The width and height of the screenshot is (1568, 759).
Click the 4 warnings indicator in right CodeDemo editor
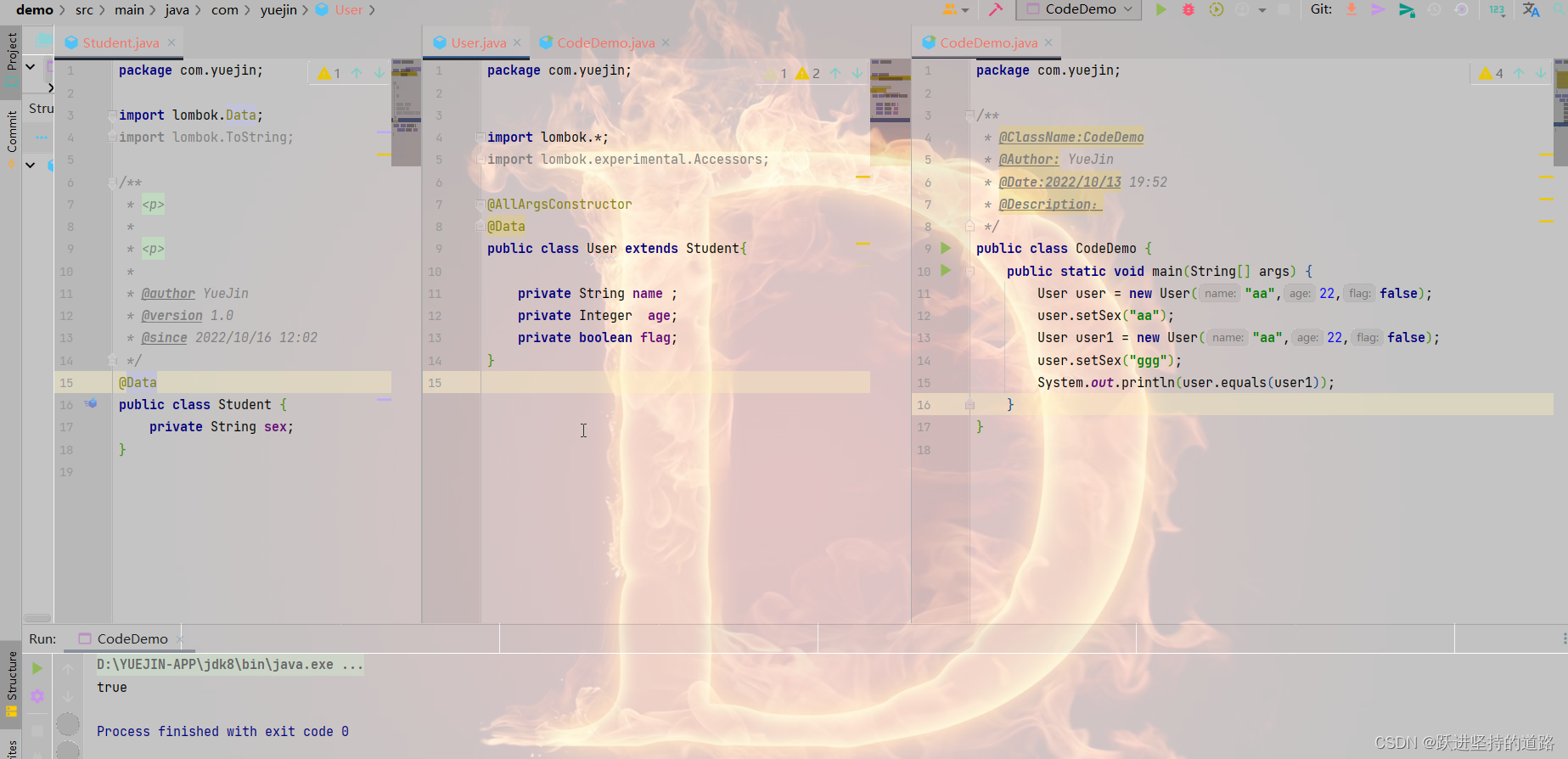coord(1491,73)
